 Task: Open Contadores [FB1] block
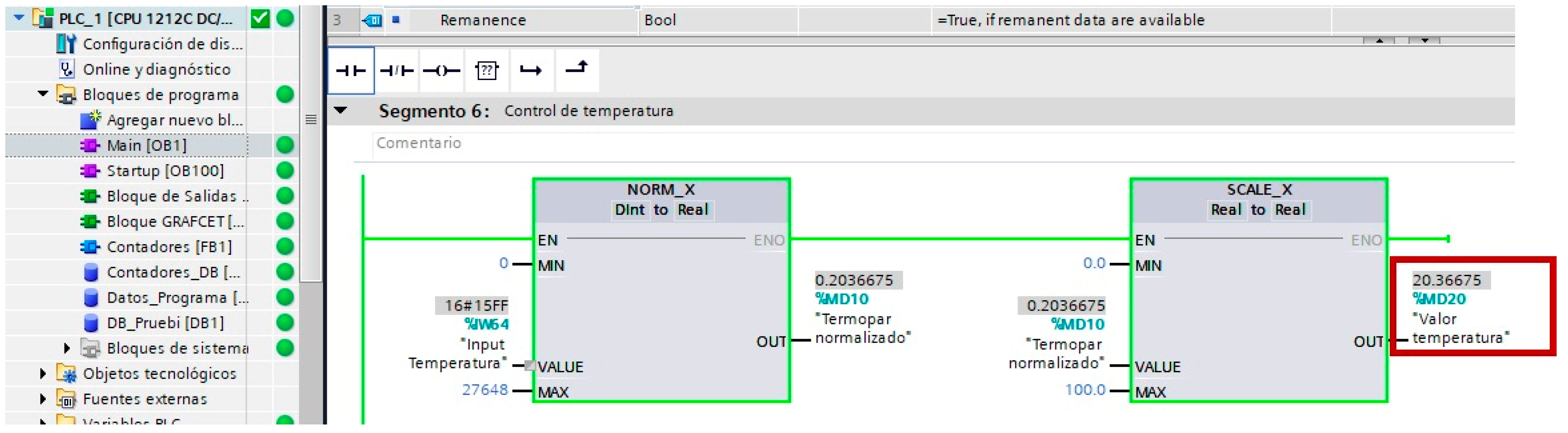[x=169, y=247]
